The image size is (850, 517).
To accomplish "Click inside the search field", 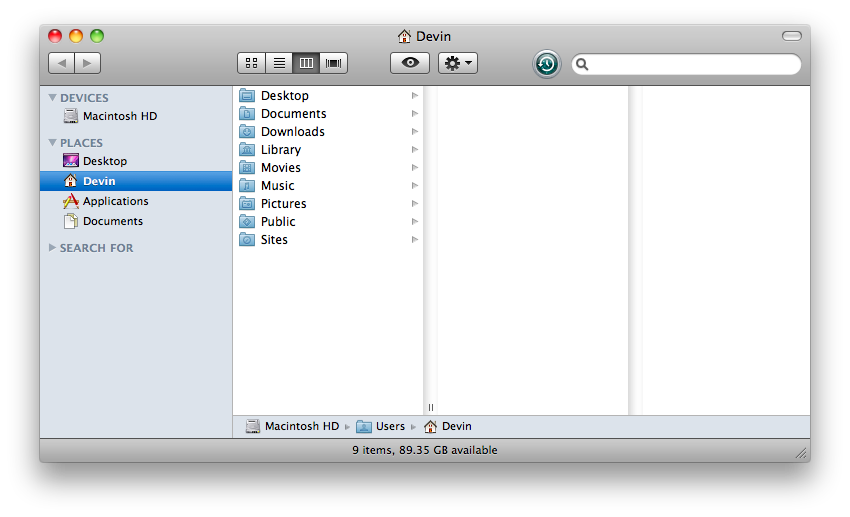I will 686,64.
